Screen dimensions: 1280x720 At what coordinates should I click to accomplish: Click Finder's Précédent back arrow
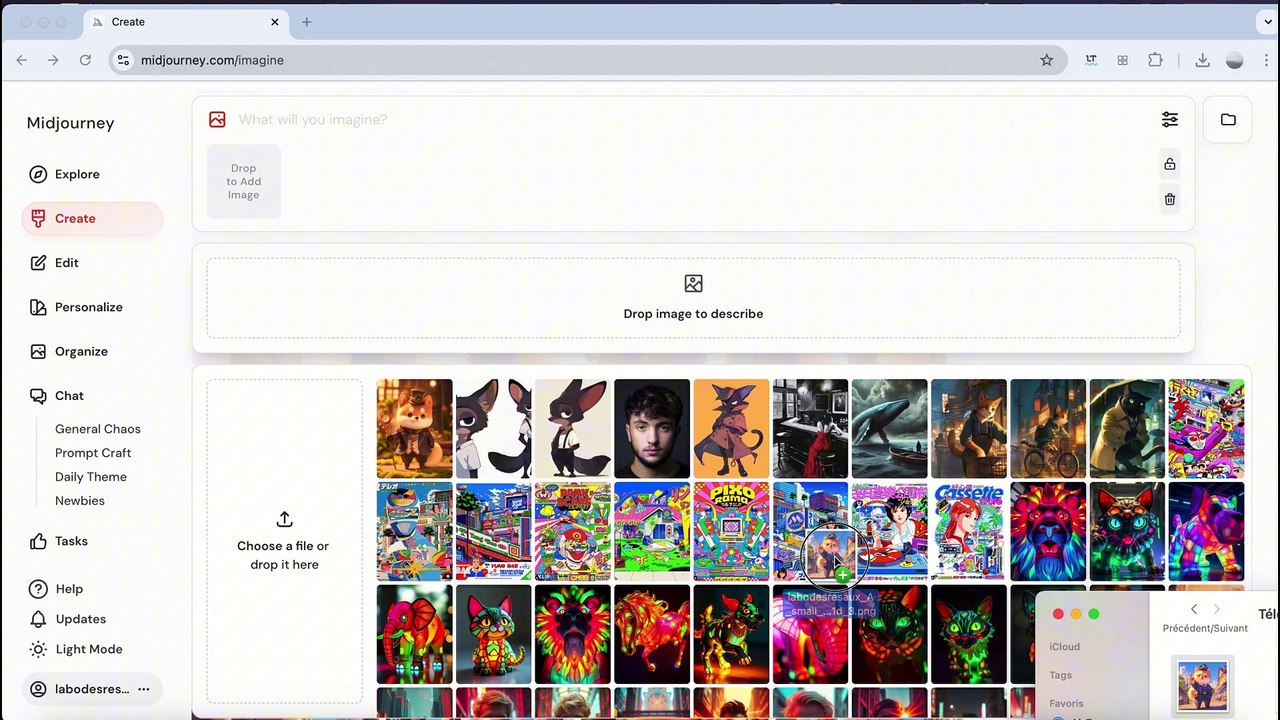(x=1193, y=609)
